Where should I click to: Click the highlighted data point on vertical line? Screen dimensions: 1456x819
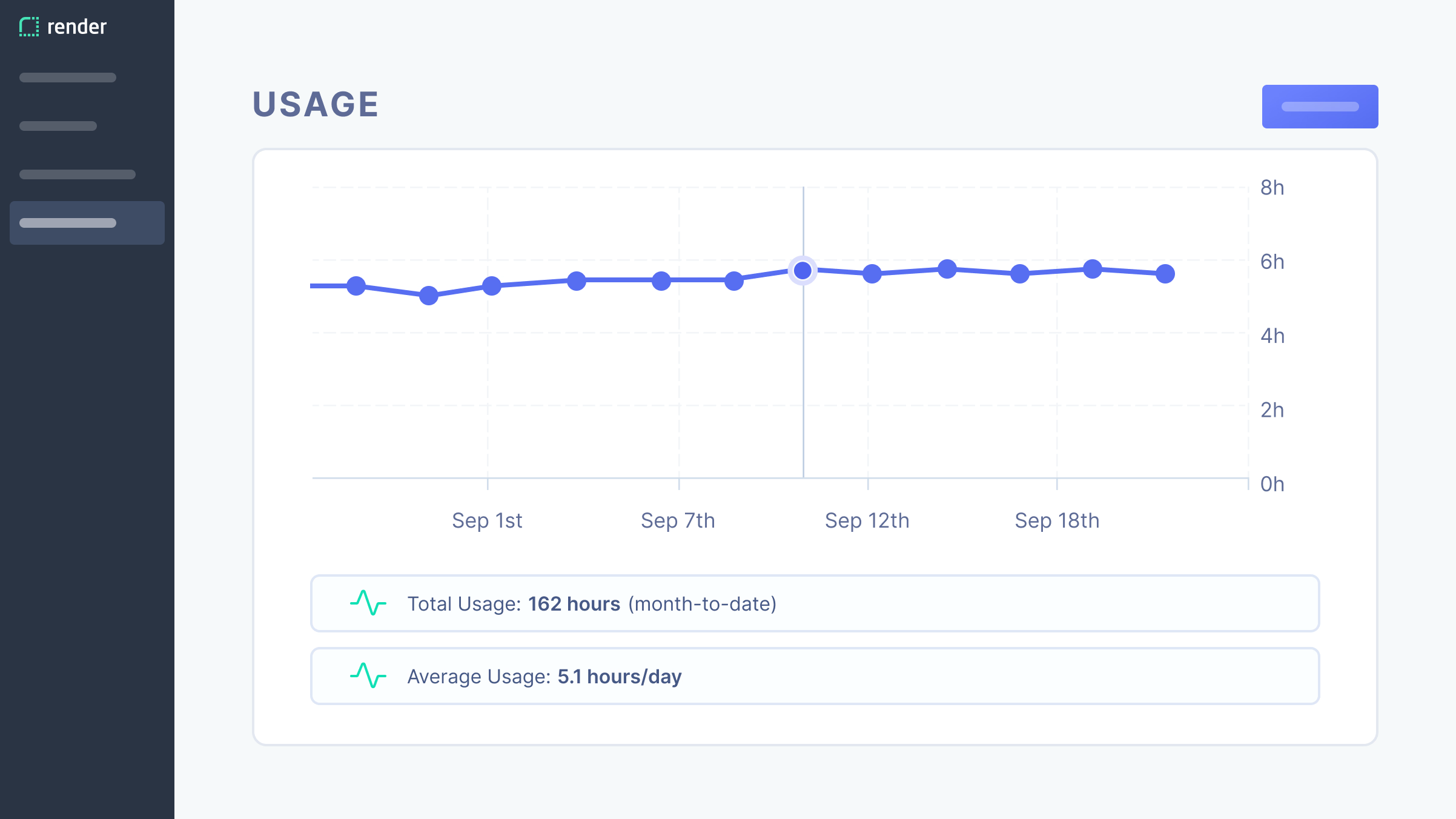pyautogui.click(x=803, y=270)
